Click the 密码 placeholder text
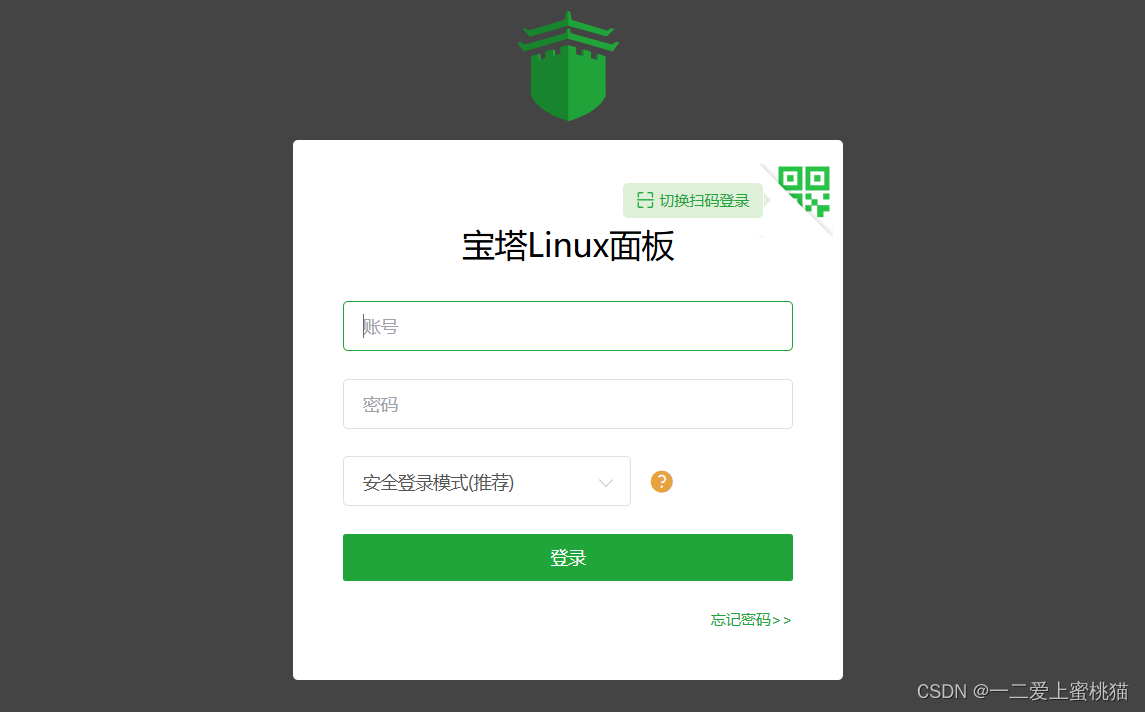 [380, 405]
